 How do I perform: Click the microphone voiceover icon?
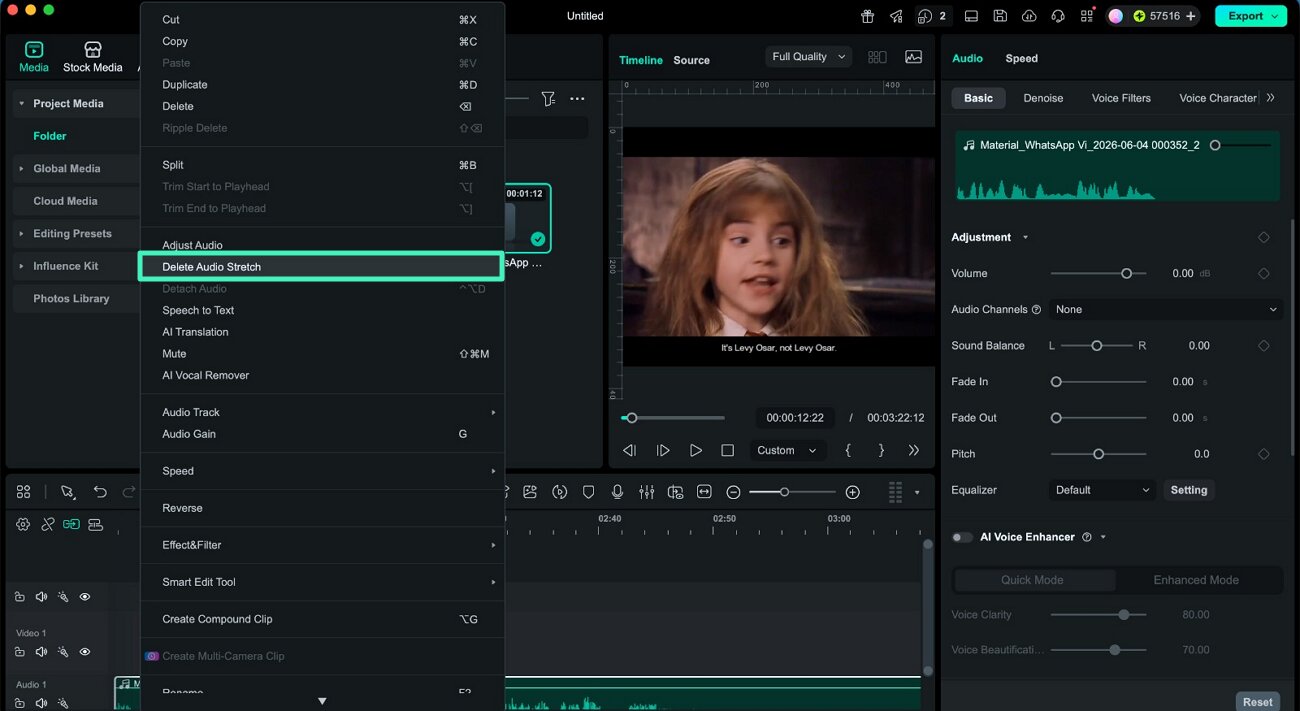618,492
